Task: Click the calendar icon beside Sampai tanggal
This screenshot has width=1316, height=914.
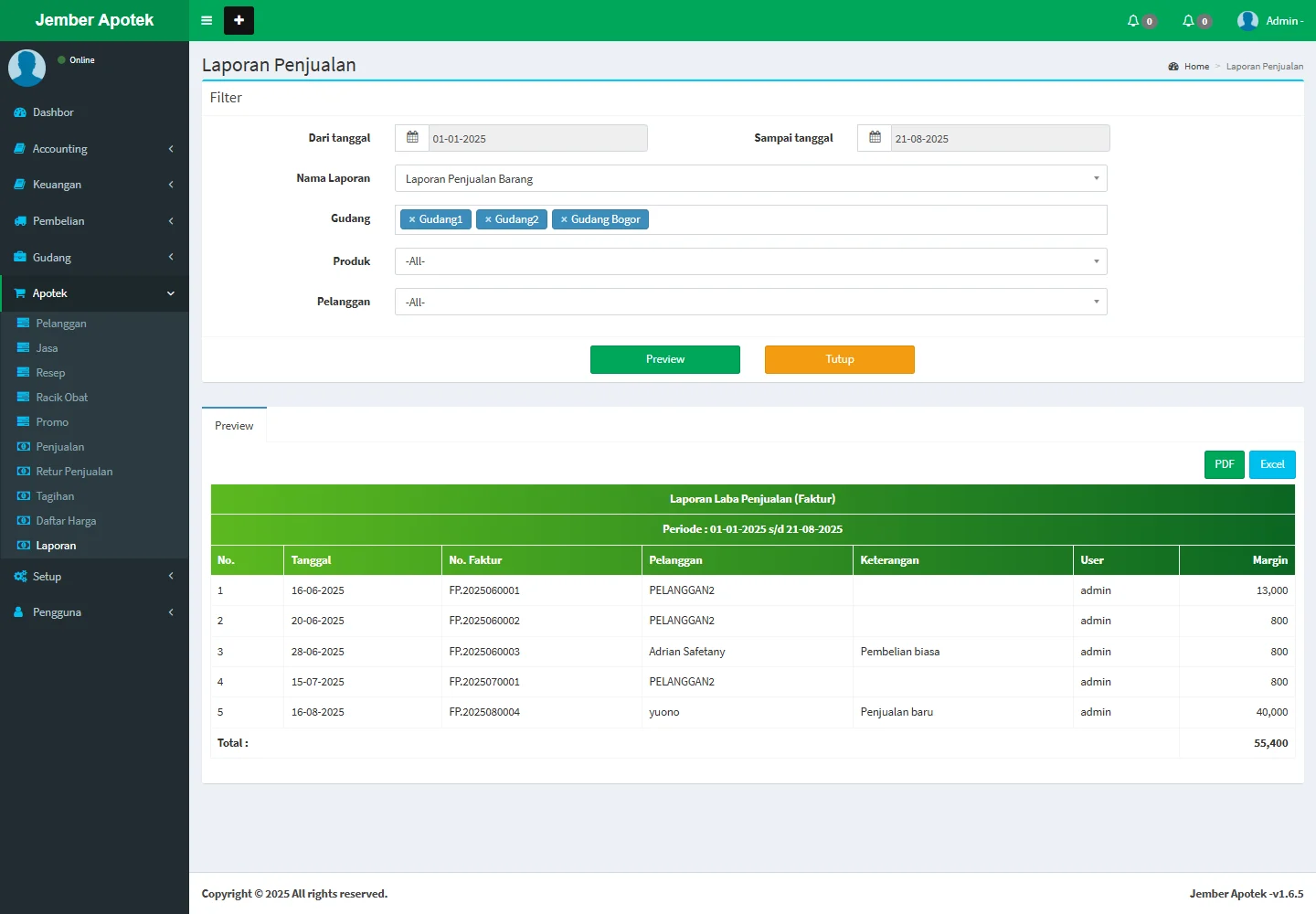Action: pos(875,138)
